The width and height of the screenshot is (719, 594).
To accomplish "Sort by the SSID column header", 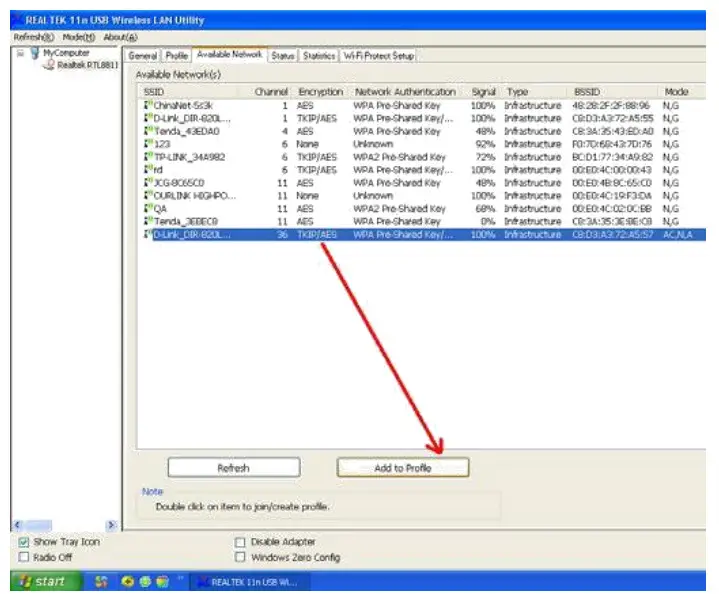I will click(x=188, y=92).
